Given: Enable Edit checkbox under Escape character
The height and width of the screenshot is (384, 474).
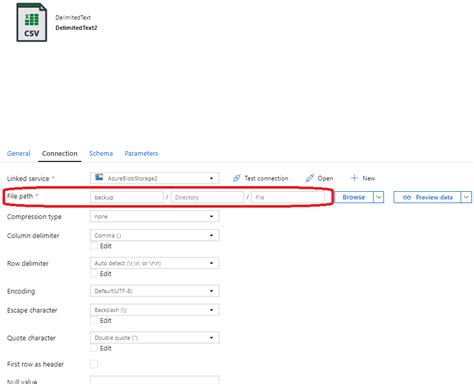Looking at the screenshot, I should (x=94, y=320).
